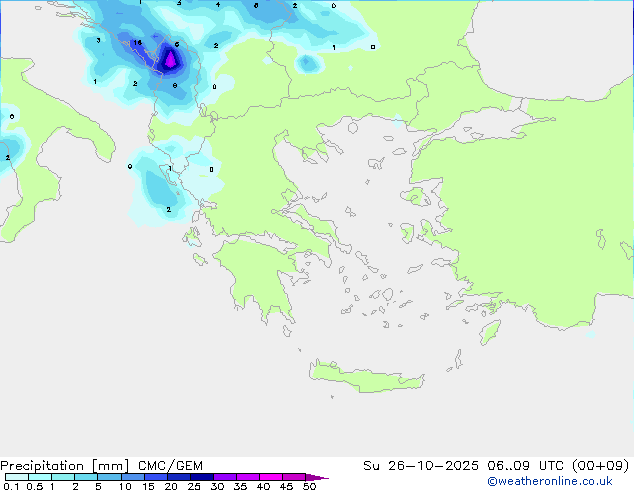
Task: Click the 0.5–1 mm legend swatch
Action: 40,477
